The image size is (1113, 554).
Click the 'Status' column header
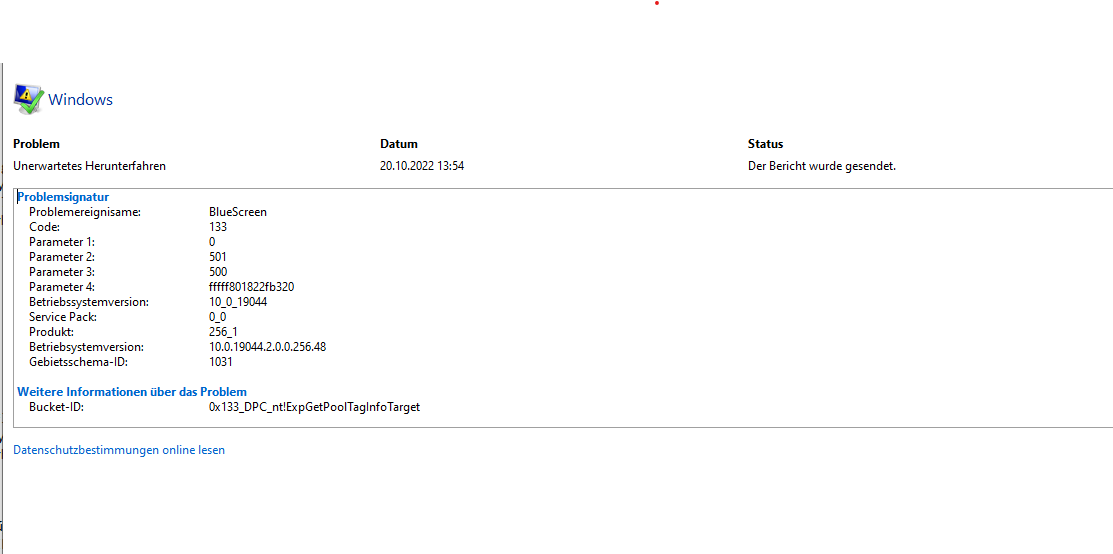(765, 144)
